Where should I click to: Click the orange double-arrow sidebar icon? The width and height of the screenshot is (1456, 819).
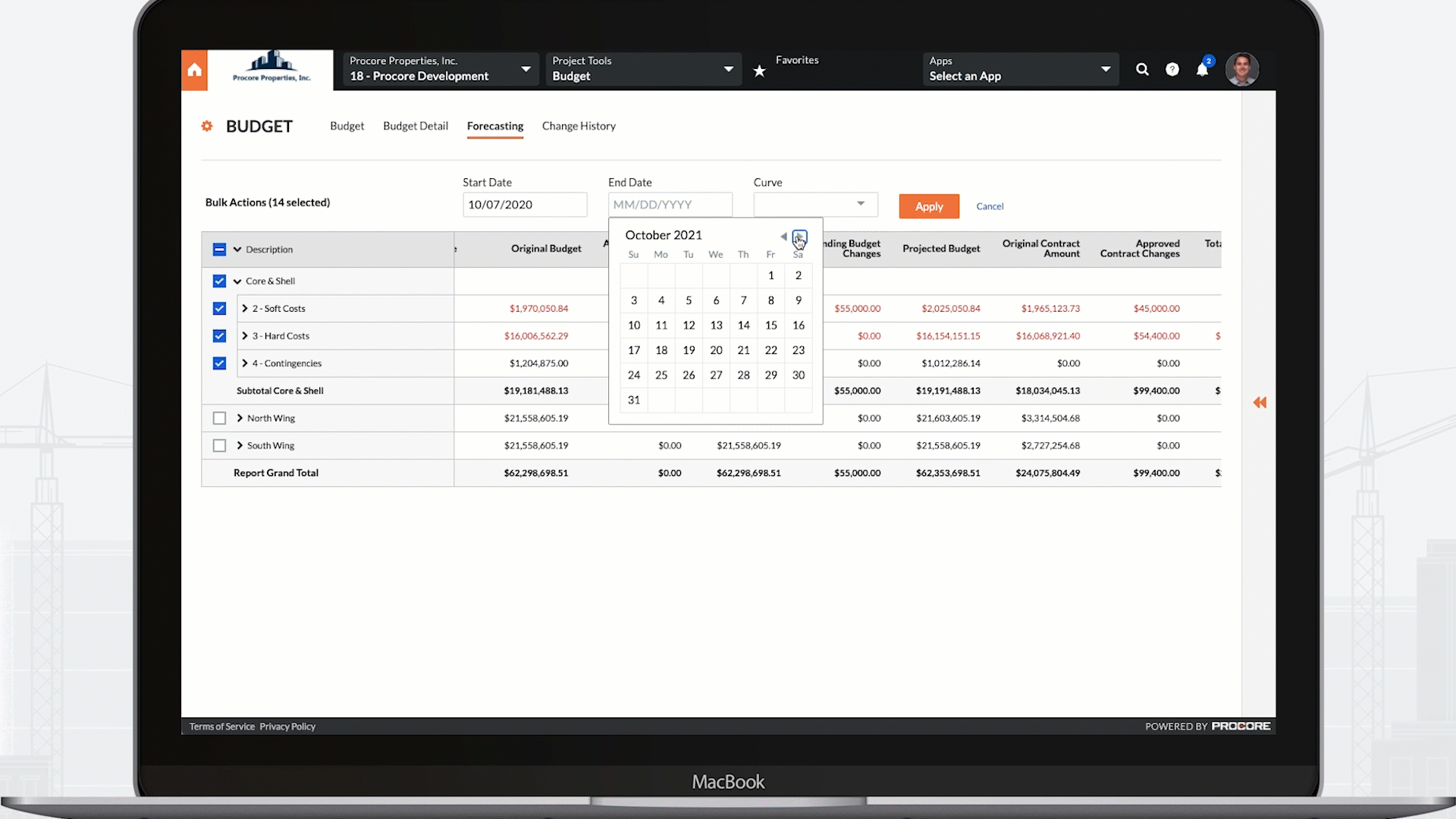tap(1260, 403)
